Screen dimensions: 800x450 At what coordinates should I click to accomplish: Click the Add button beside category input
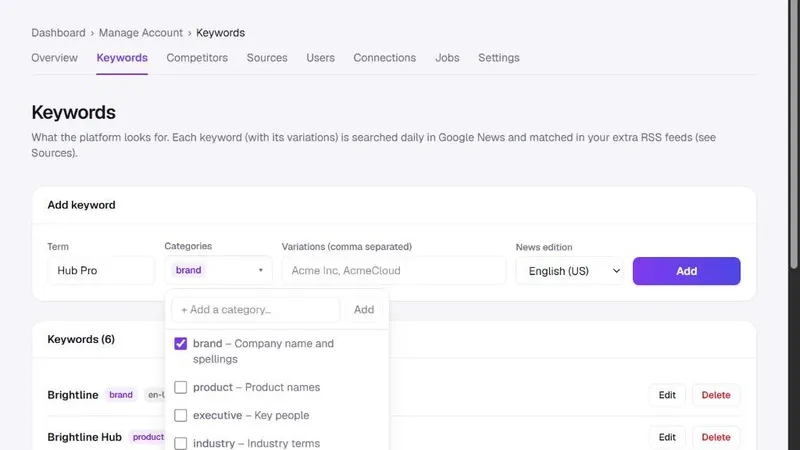point(364,310)
